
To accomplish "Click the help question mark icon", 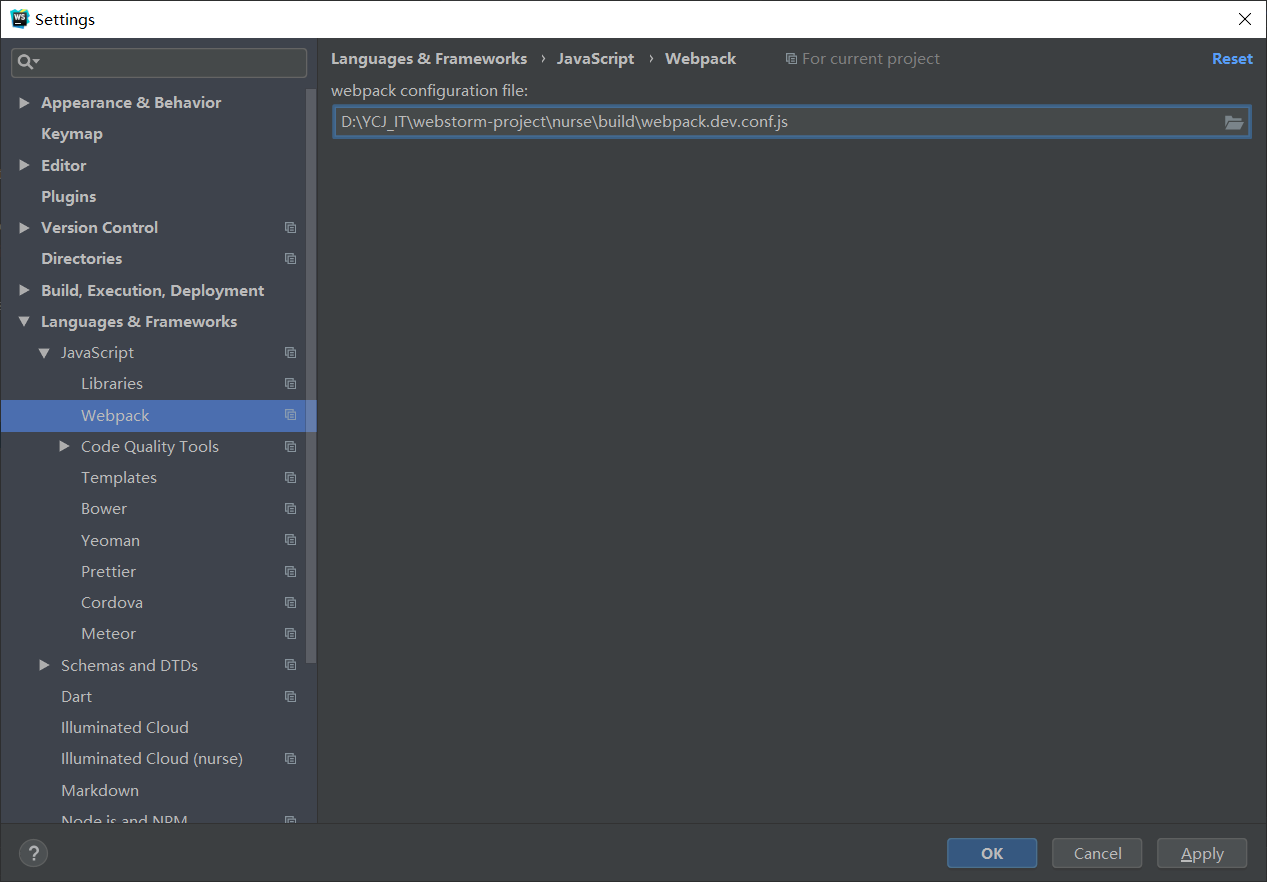I will tap(33, 853).
